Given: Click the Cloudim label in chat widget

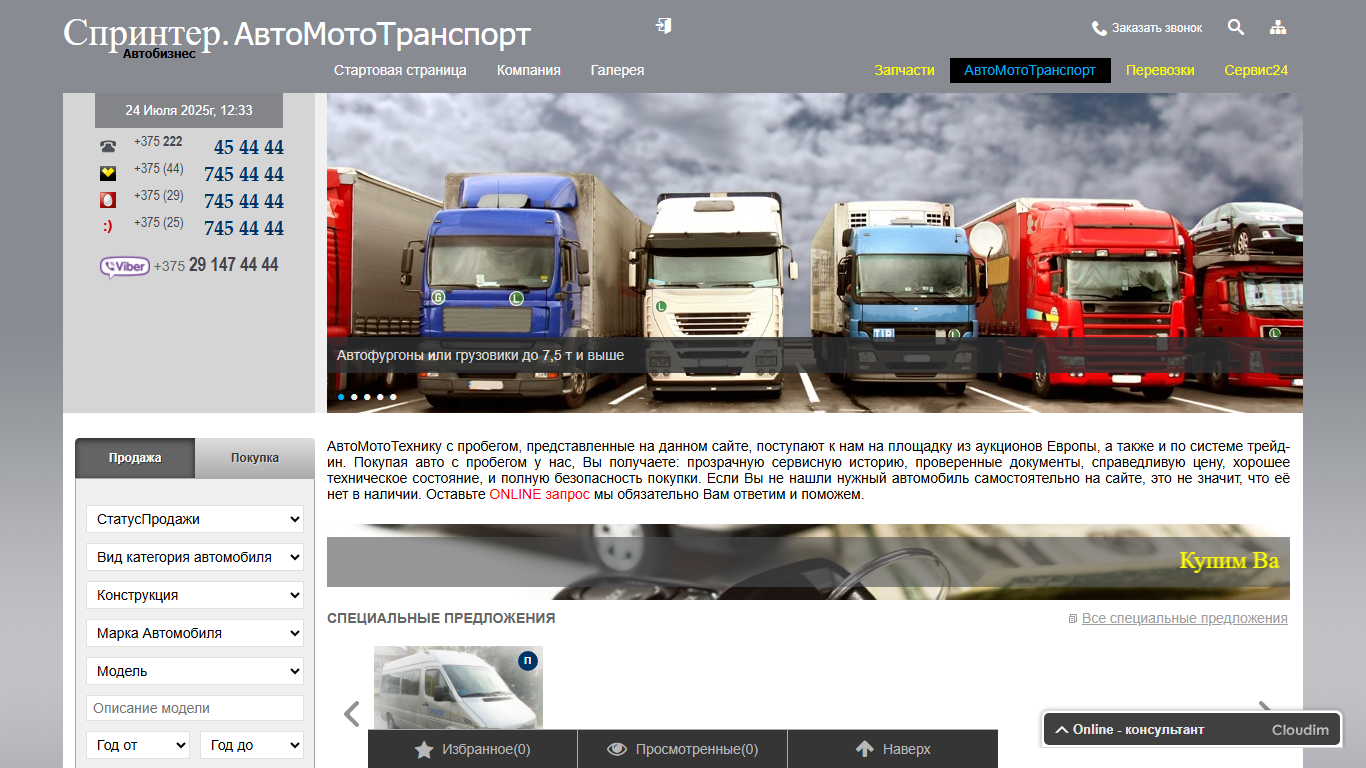Looking at the screenshot, I should point(1300,730).
